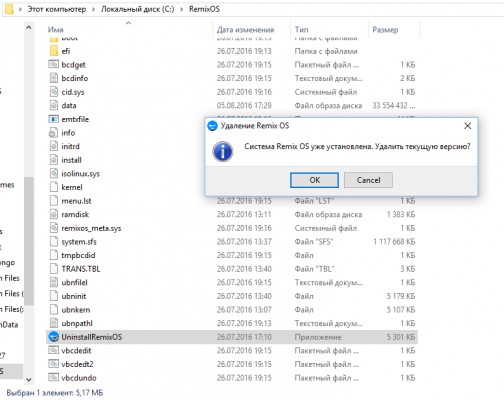Image resolution: width=504 pixels, height=400 pixels.
Task: Click the Размер column header
Action: tap(385, 30)
